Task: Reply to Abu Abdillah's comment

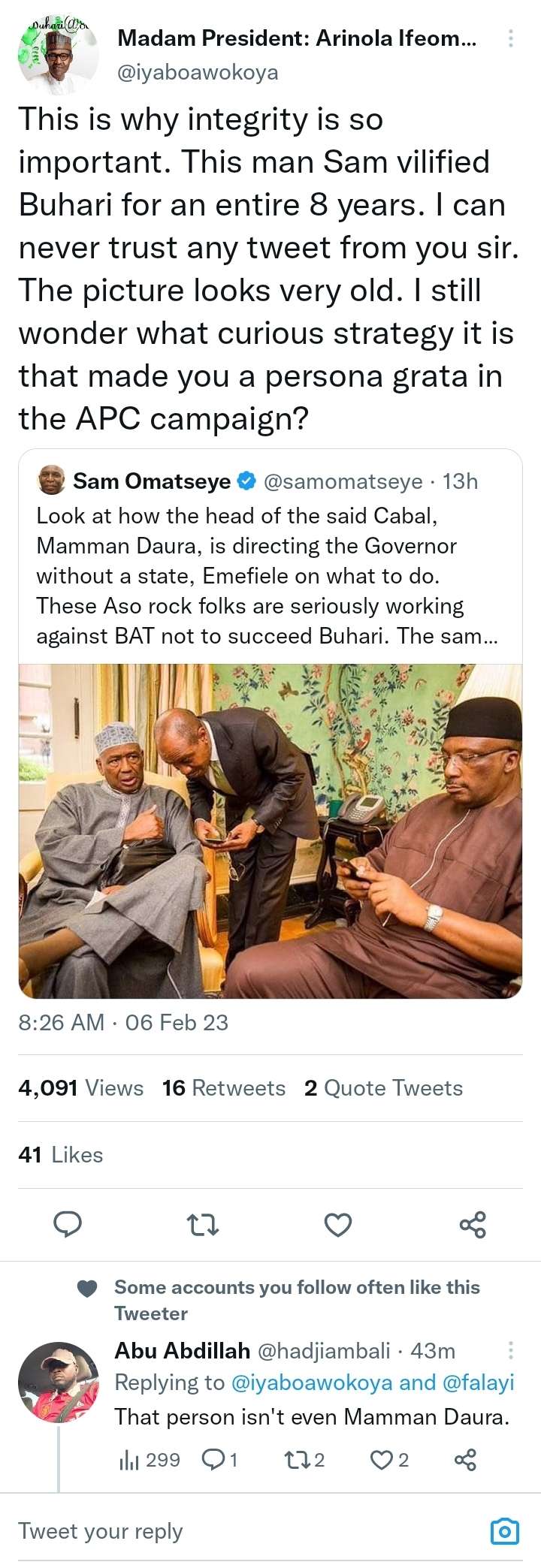Action: [x=220, y=1460]
